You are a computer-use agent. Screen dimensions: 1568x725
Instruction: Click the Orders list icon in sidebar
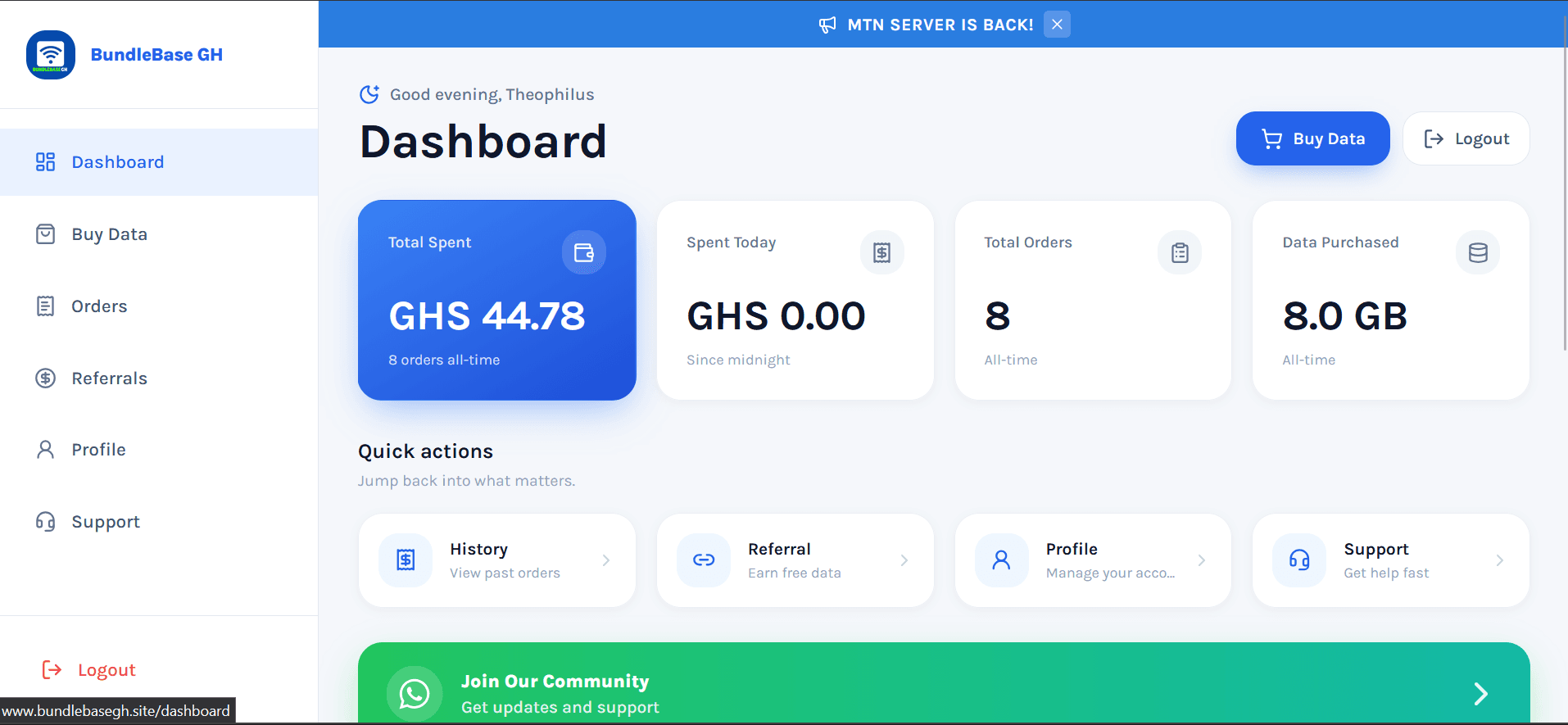pos(45,306)
